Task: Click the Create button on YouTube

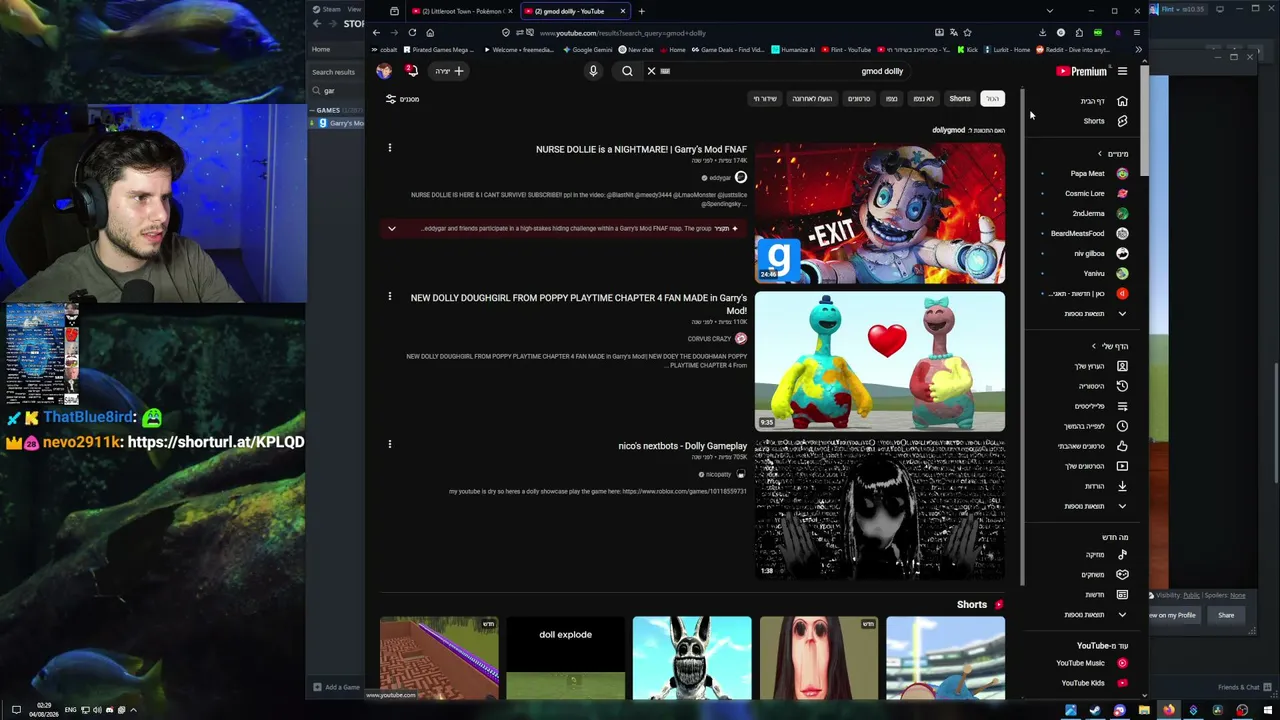Action: point(449,71)
